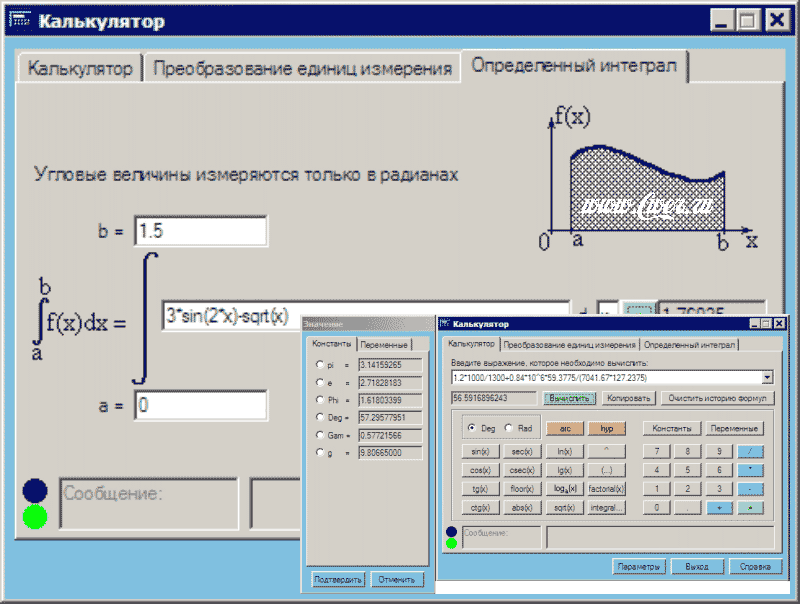The height and width of the screenshot is (604, 800).
Task: Insert the floor(x) function
Action: [522, 489]
